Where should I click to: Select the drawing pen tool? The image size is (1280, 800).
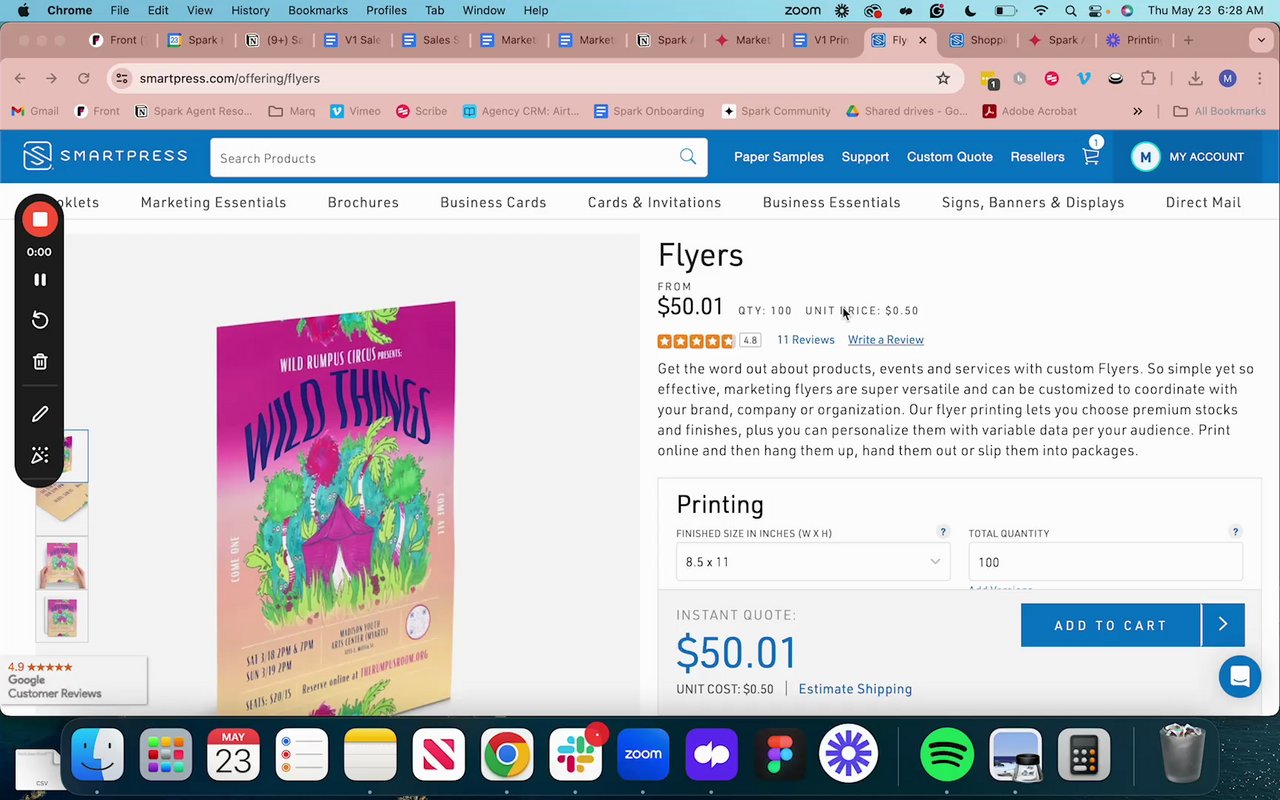pyautogui.click(x=40, y=413)
